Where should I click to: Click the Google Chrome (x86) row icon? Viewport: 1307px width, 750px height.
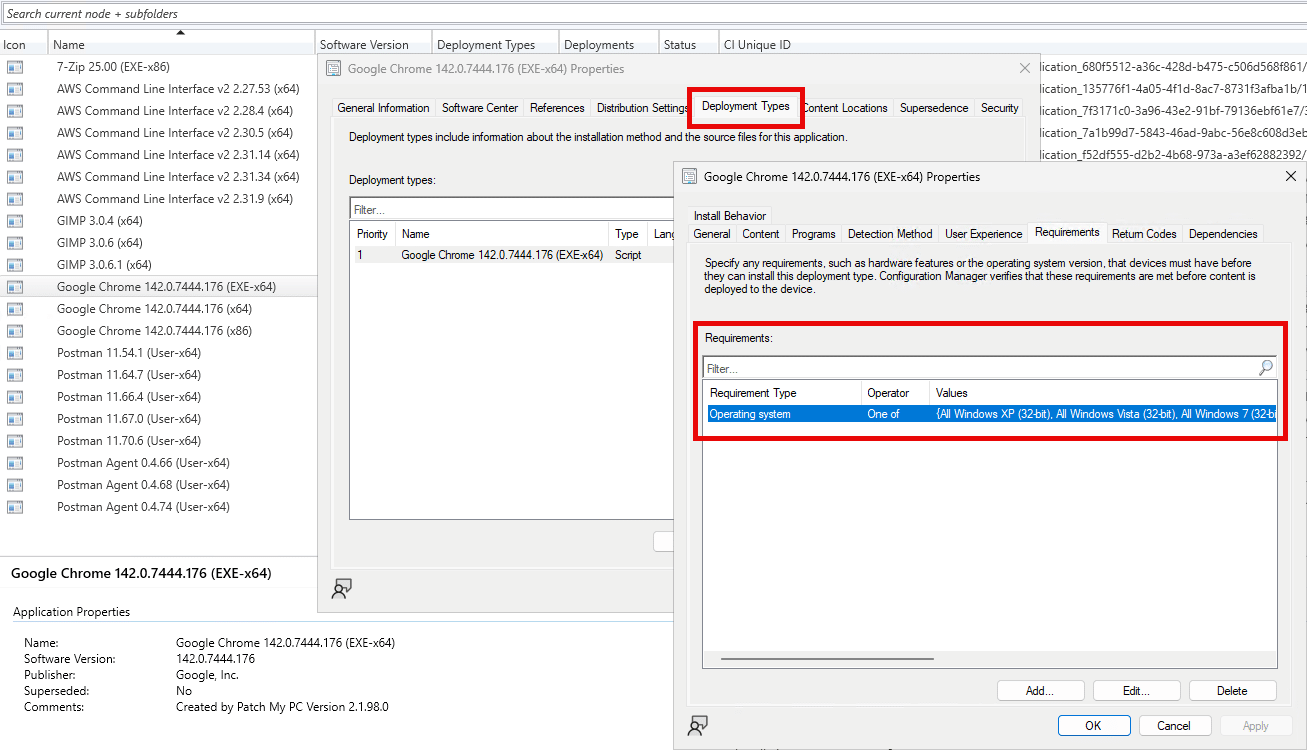pyautogui.click(x=15, y=331)
